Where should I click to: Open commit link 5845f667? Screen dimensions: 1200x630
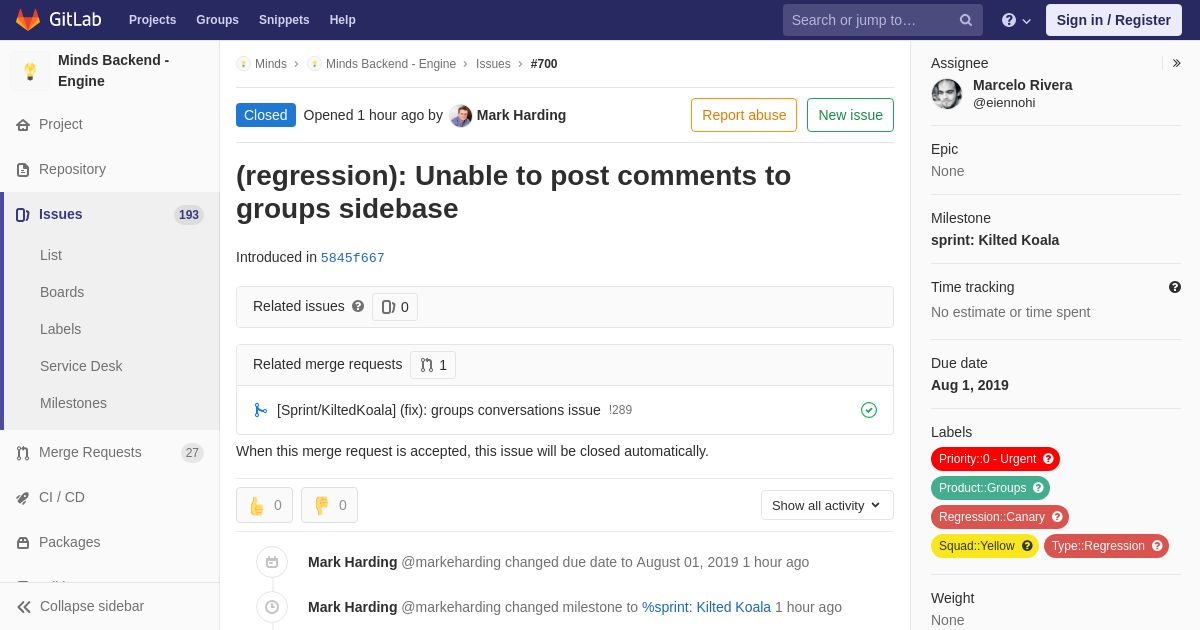(x=353, y=258)
